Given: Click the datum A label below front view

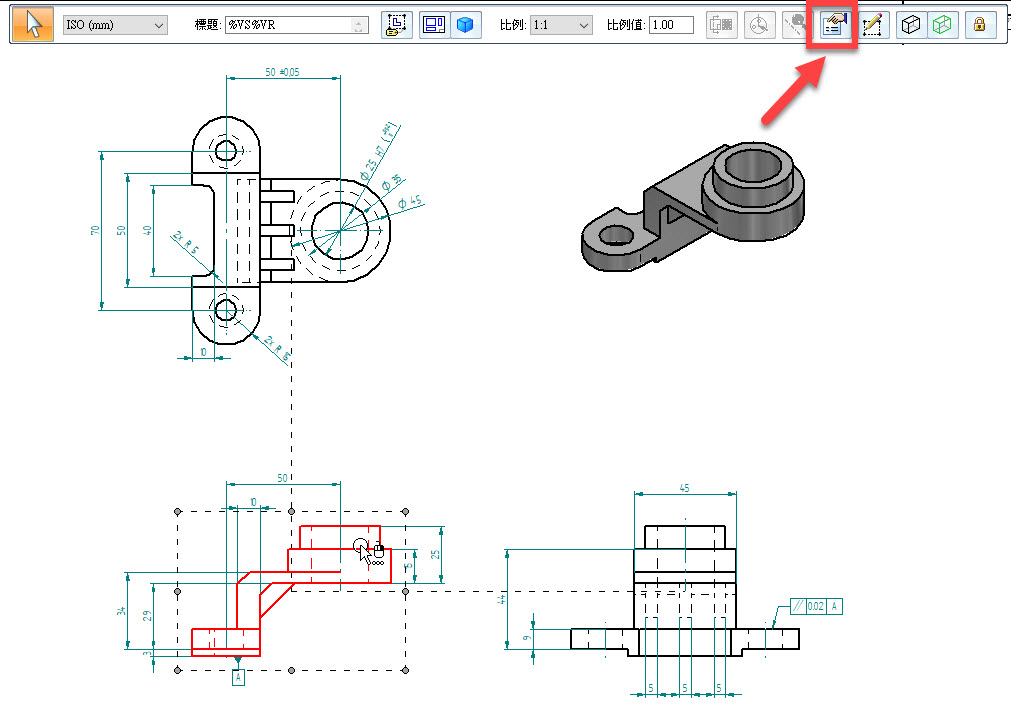Looking at the screenshot, I should 238,678.
